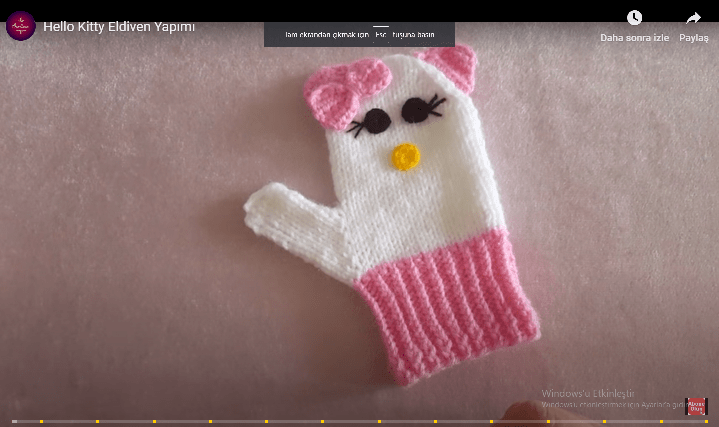
Task: Click the Esc key hint in the fullscreen notice
Action: click(x=381, y=34)
